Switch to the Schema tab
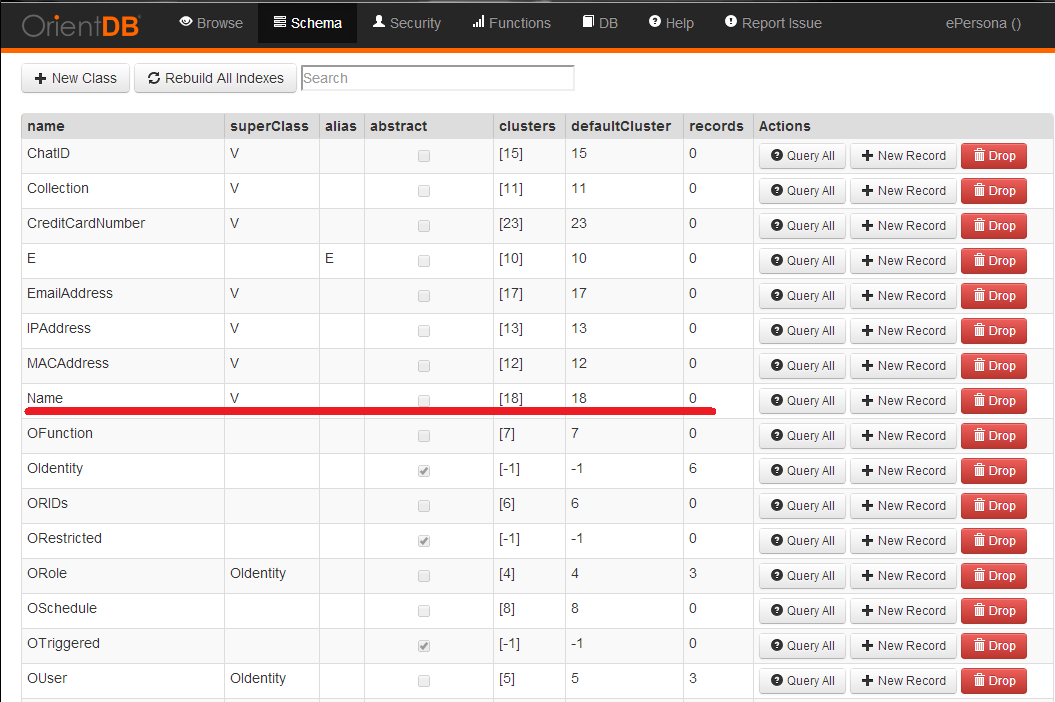 tap(307, 23)
